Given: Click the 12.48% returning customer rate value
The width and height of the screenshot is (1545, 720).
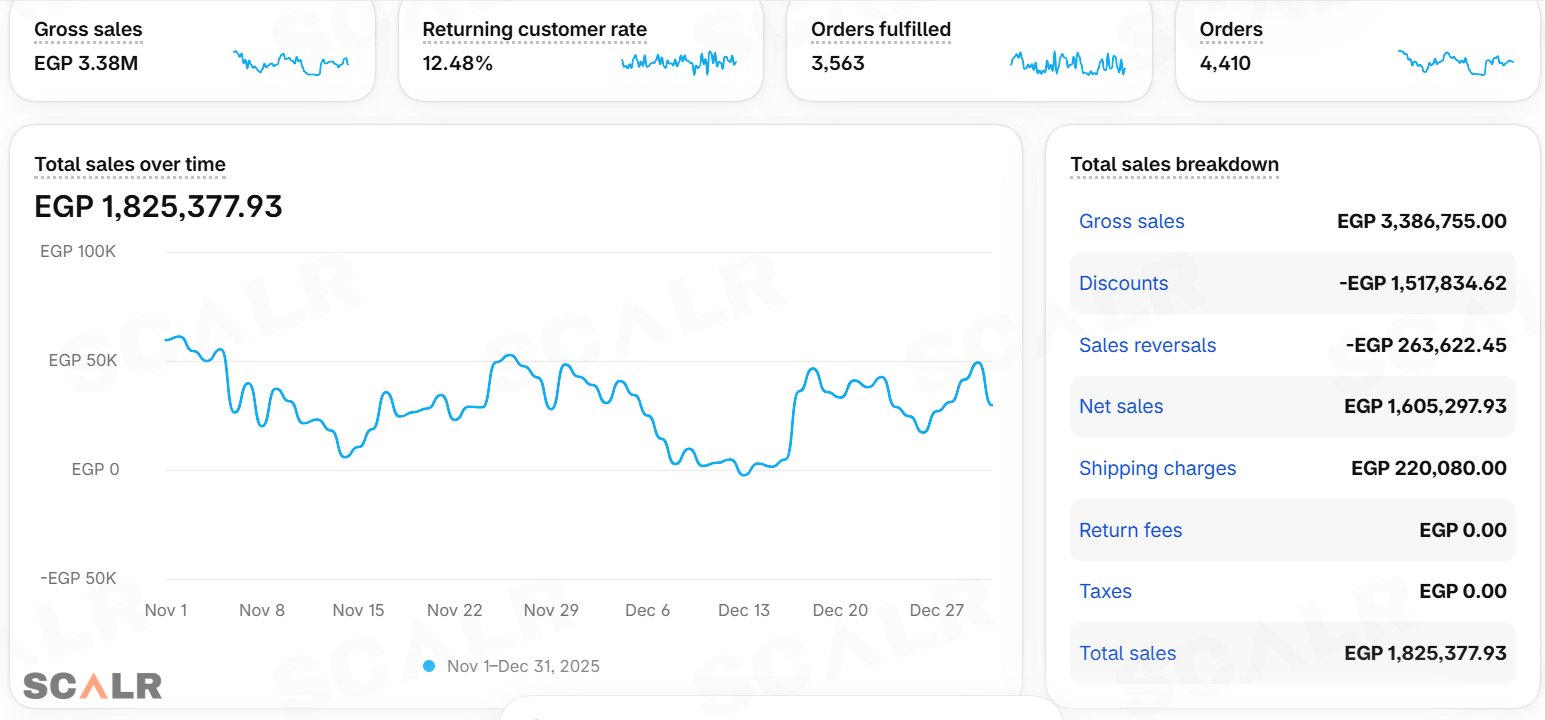Looking at the screenshot, I should pyautogui.click(x=457, y=64).
